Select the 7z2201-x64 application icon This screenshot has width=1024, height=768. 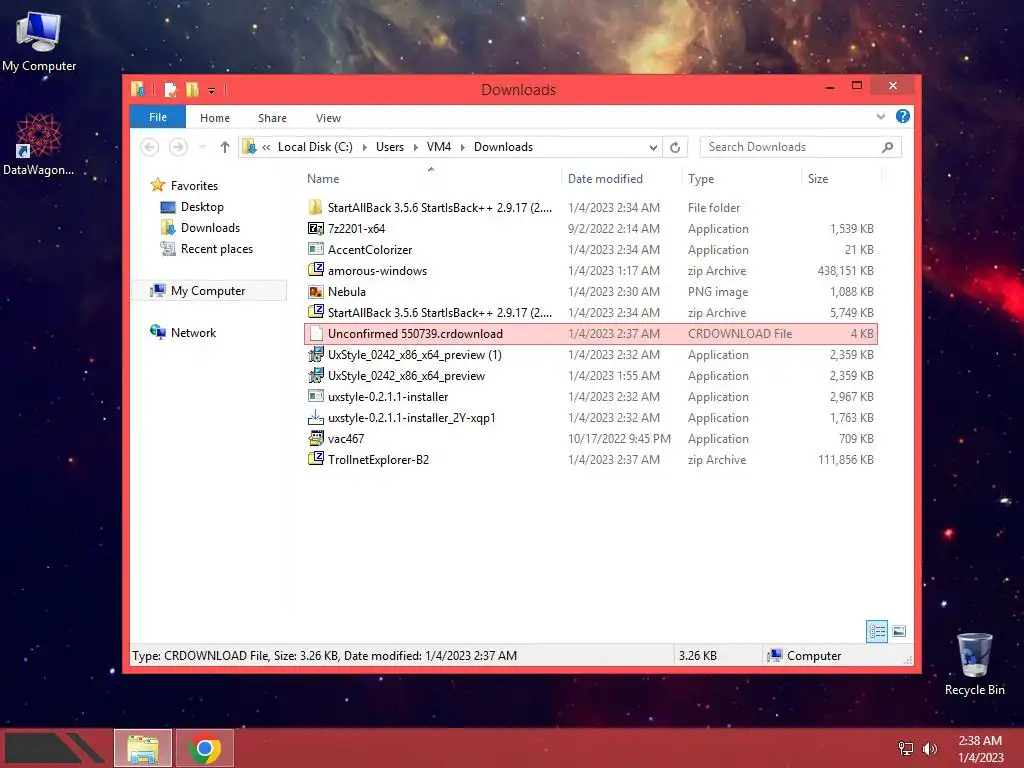click(x=315, y=229)
